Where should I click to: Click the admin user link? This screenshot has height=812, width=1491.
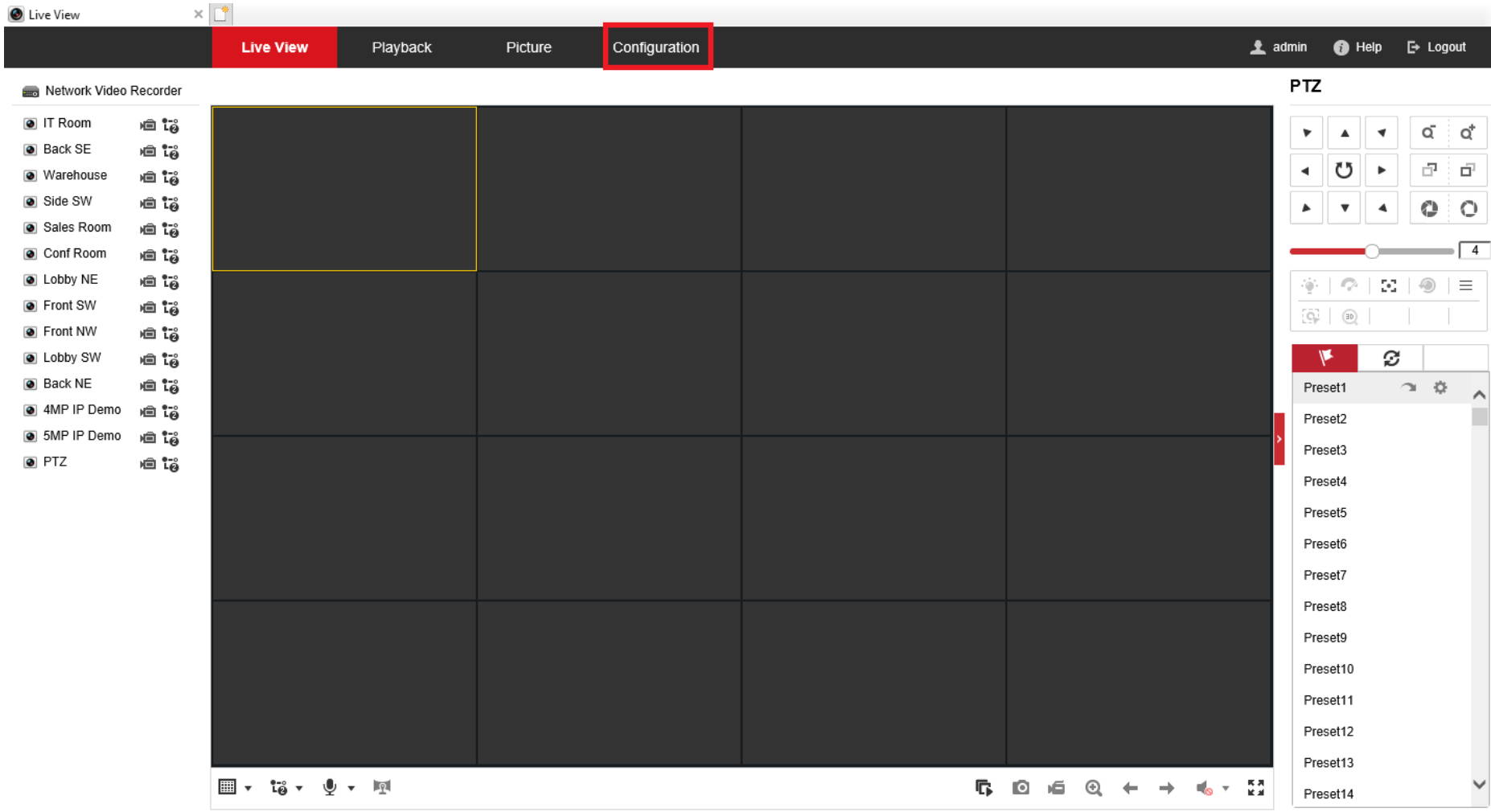click(1279, 47)
